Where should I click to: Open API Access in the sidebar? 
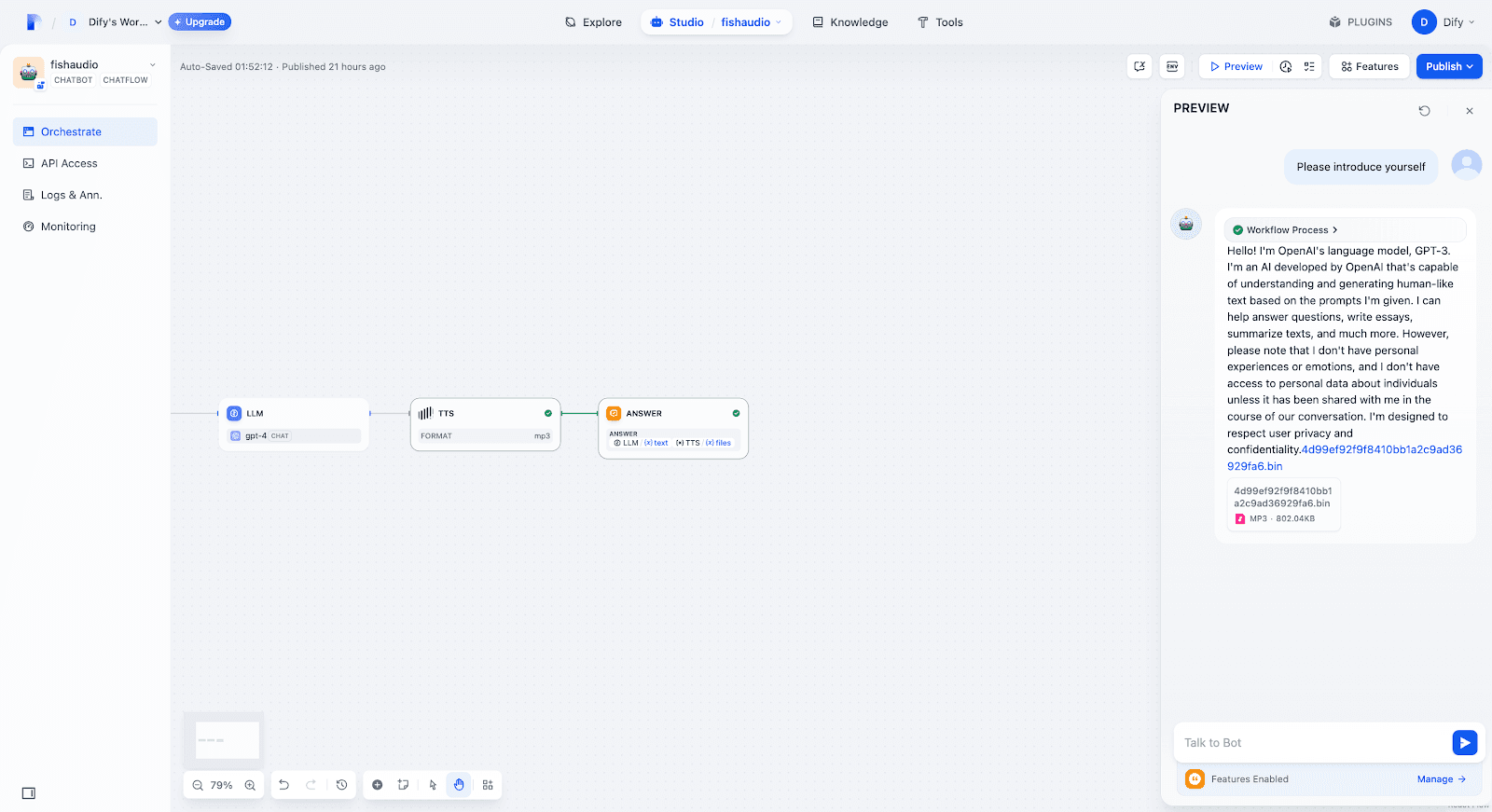[69, 163]
